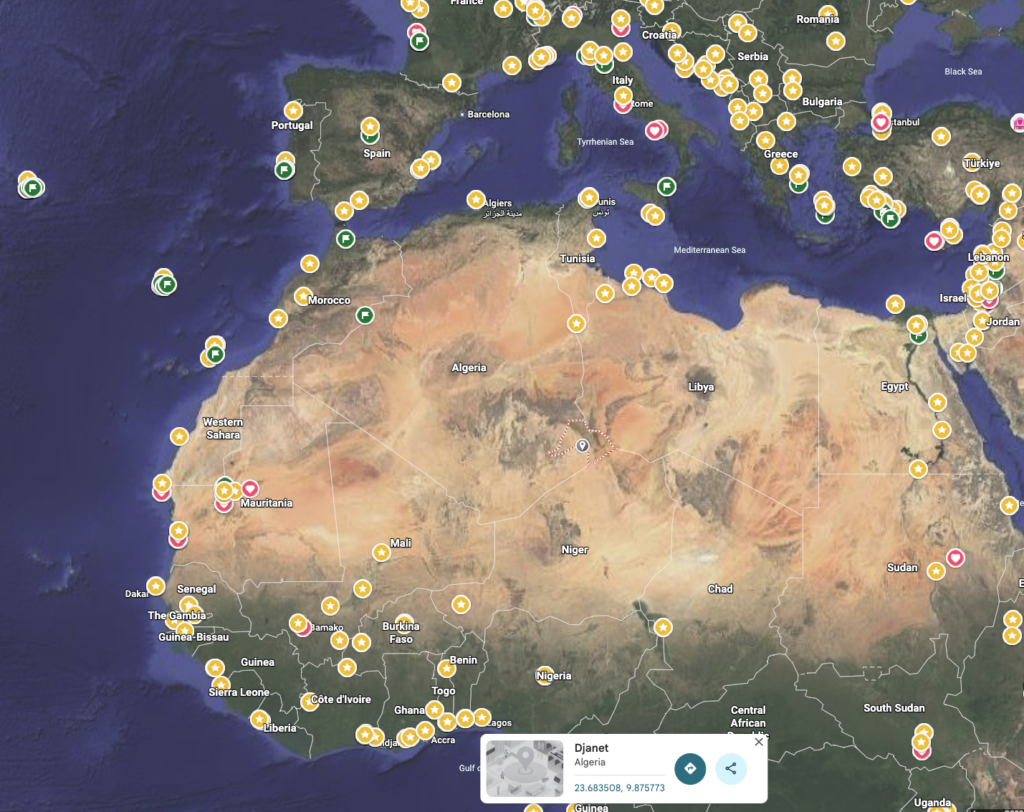The width and height of the screenshot is (1024, 812).
Task: Click the star marker above the Liberia label
Action: pyautogui.click(x=259, y=719)
